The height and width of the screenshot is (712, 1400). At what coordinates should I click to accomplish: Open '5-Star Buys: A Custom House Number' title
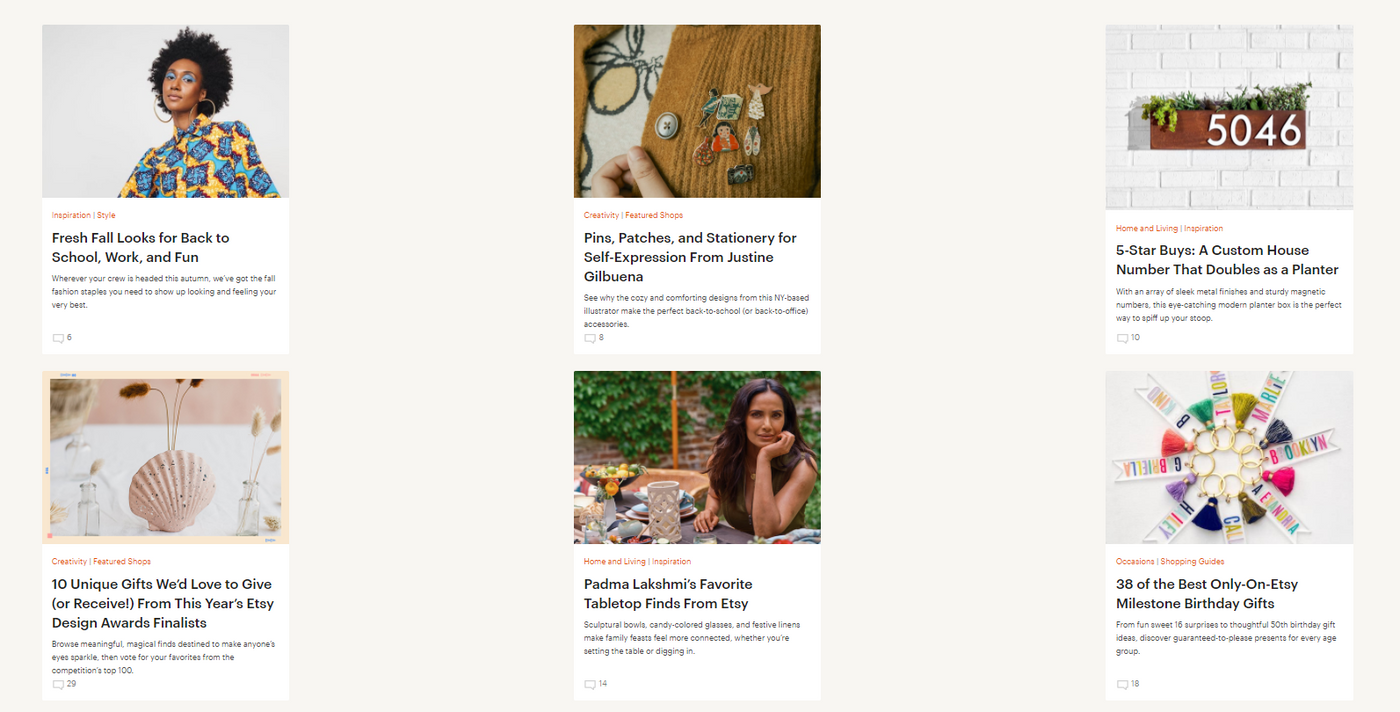[x=1227, y=260]
